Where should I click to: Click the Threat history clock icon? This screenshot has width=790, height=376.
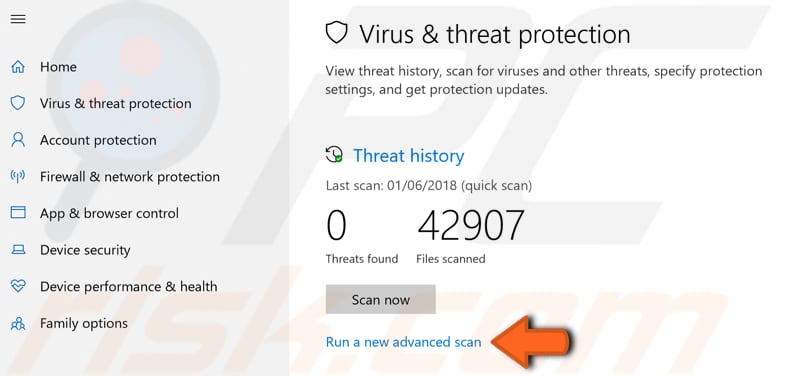334,154
